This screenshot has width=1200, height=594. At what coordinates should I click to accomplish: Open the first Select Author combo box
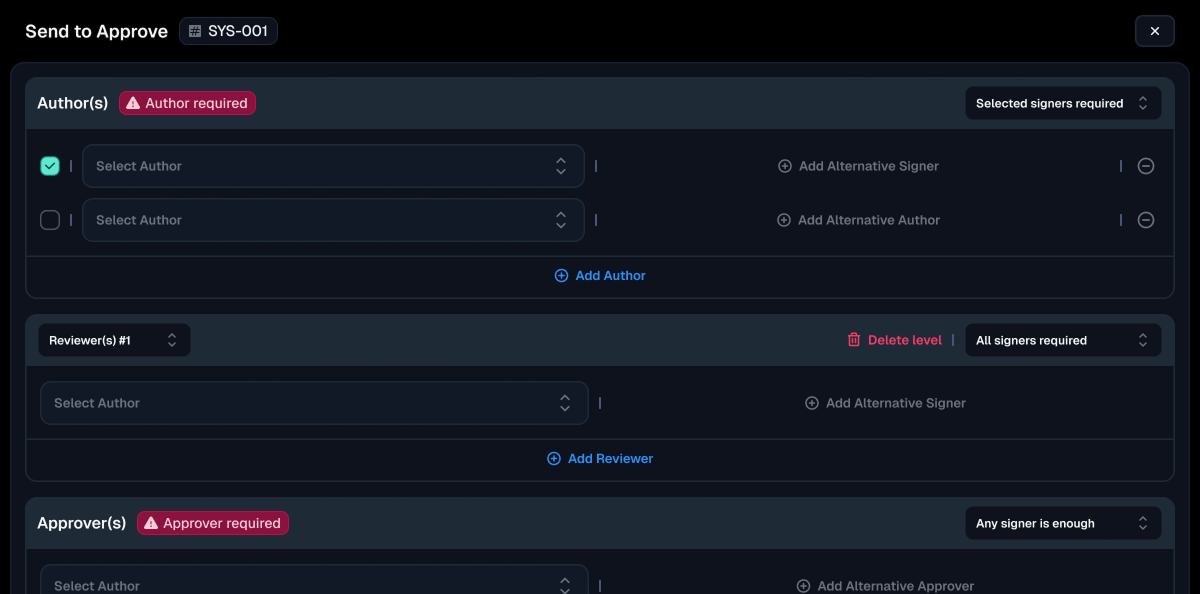click(x=332, y=166)
